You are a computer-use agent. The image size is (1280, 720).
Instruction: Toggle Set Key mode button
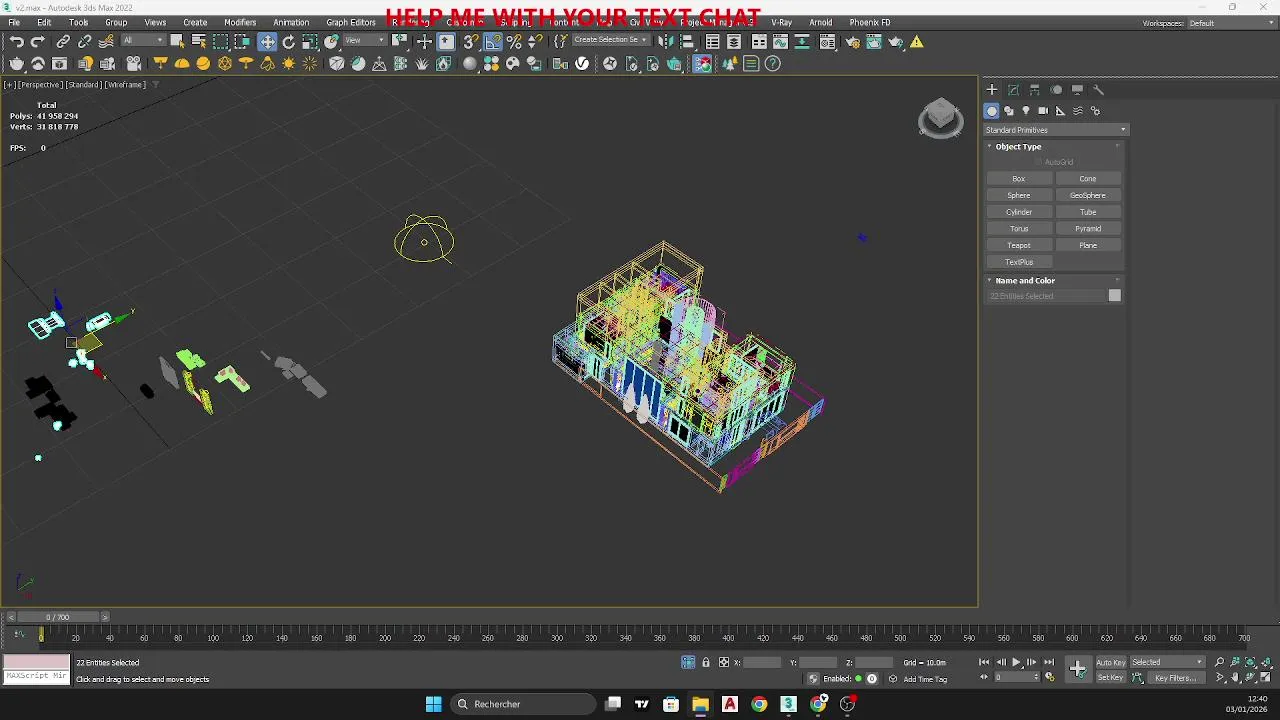(1111, 678)
